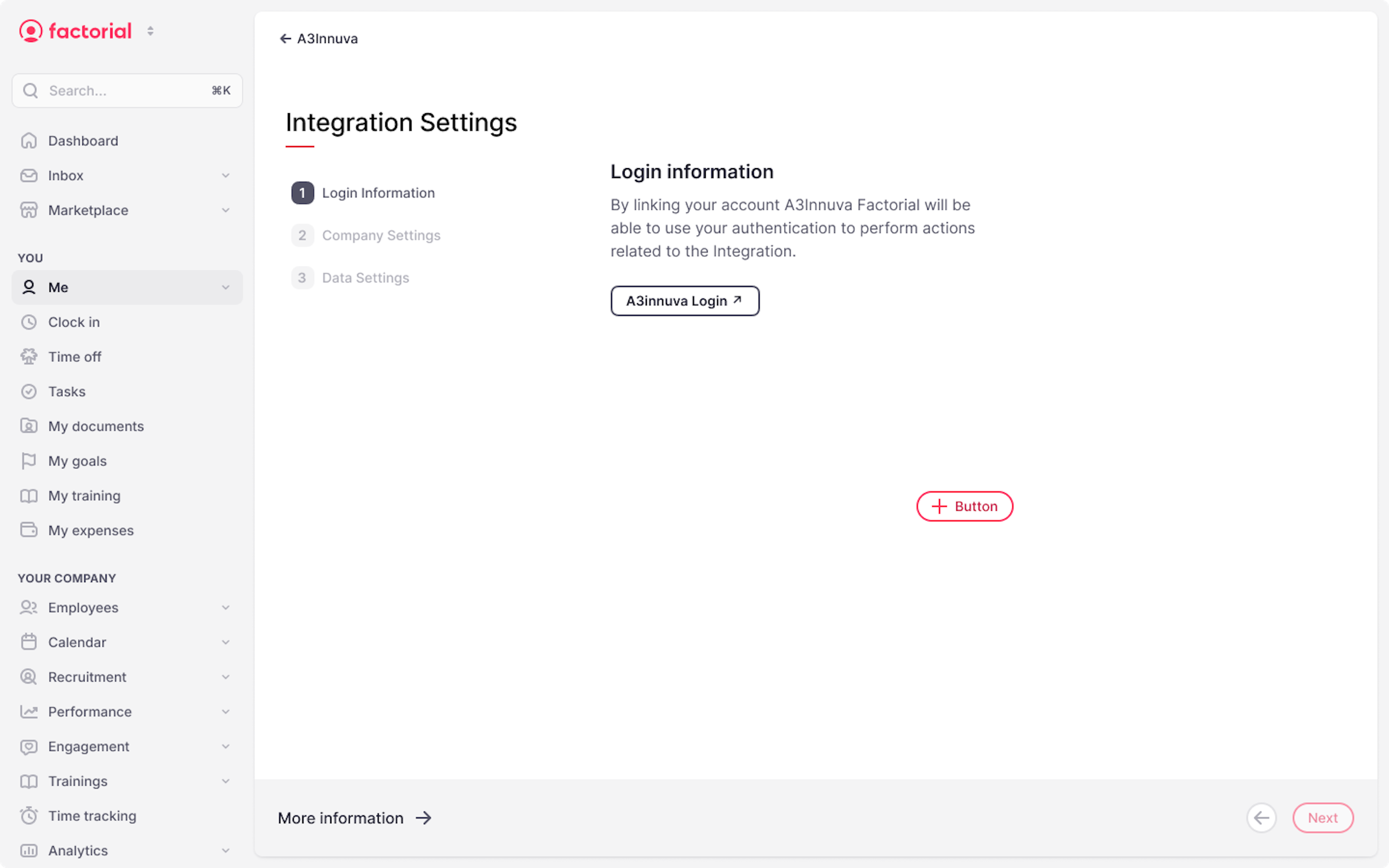Collapse the Me section chevron

[x=226, y=288]
